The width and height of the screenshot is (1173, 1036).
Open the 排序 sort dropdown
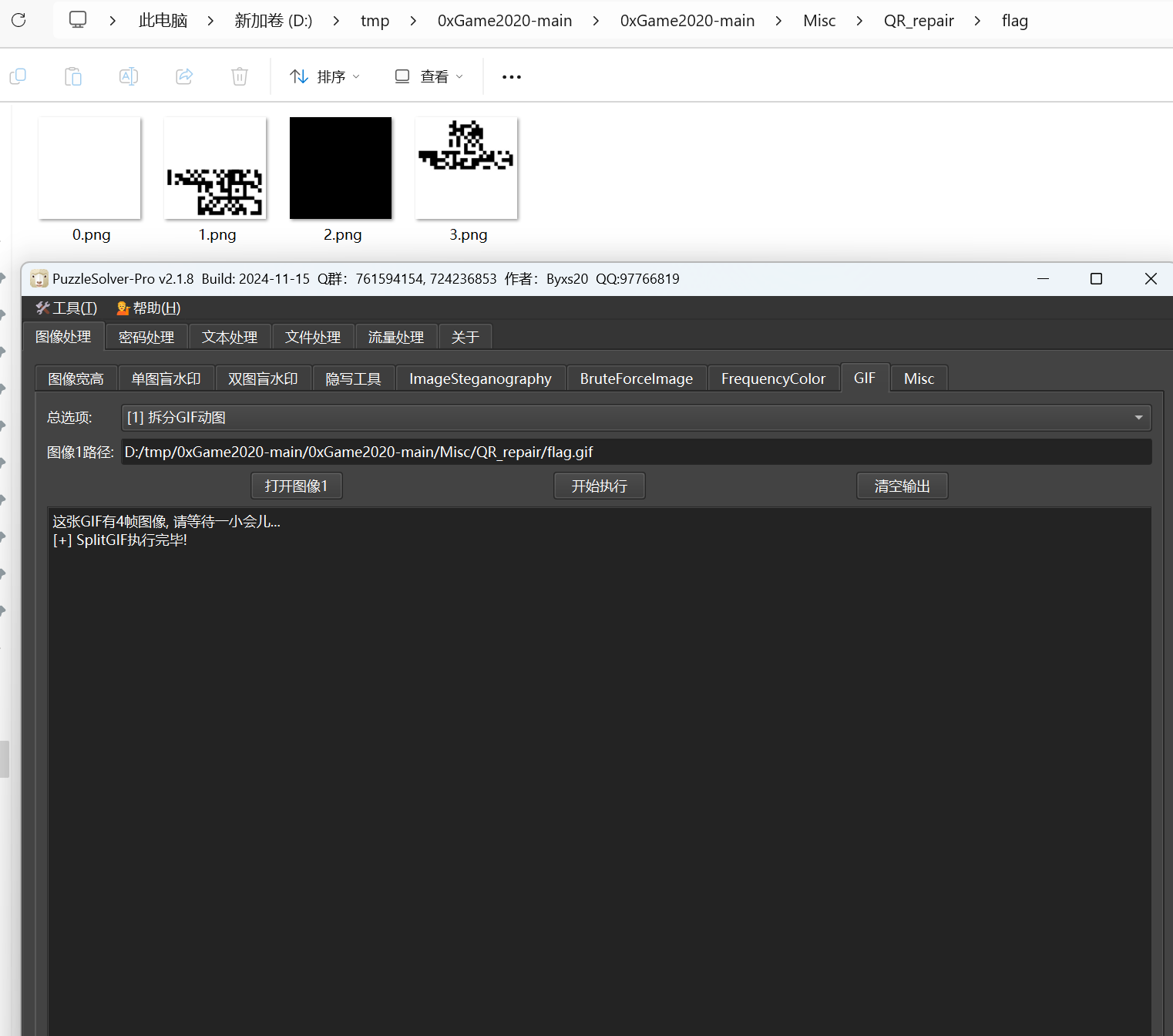point(324,77)
